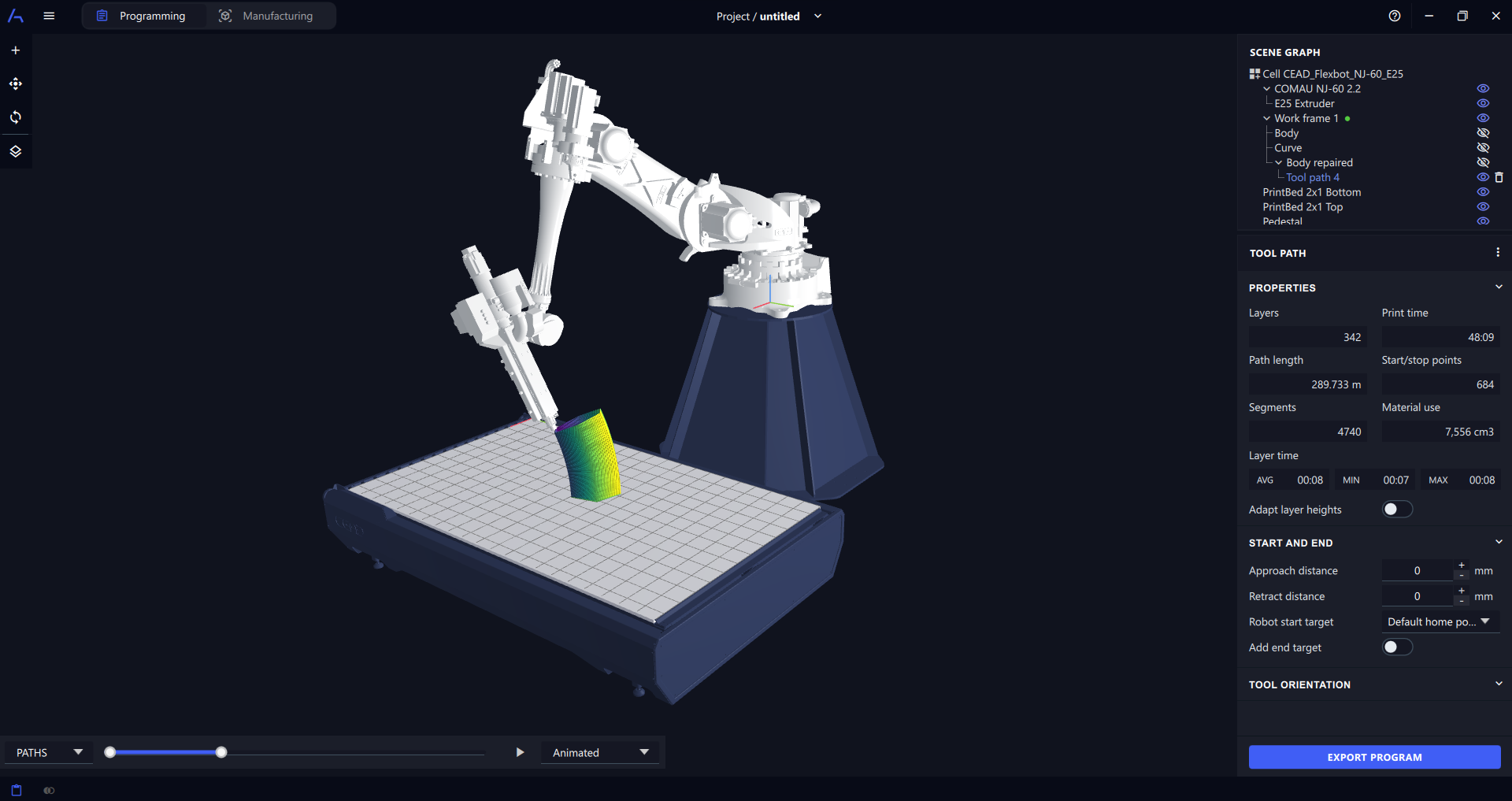Enable Adapt layer heights switch
The image size is (1512, 801).
coord(1398,510)
